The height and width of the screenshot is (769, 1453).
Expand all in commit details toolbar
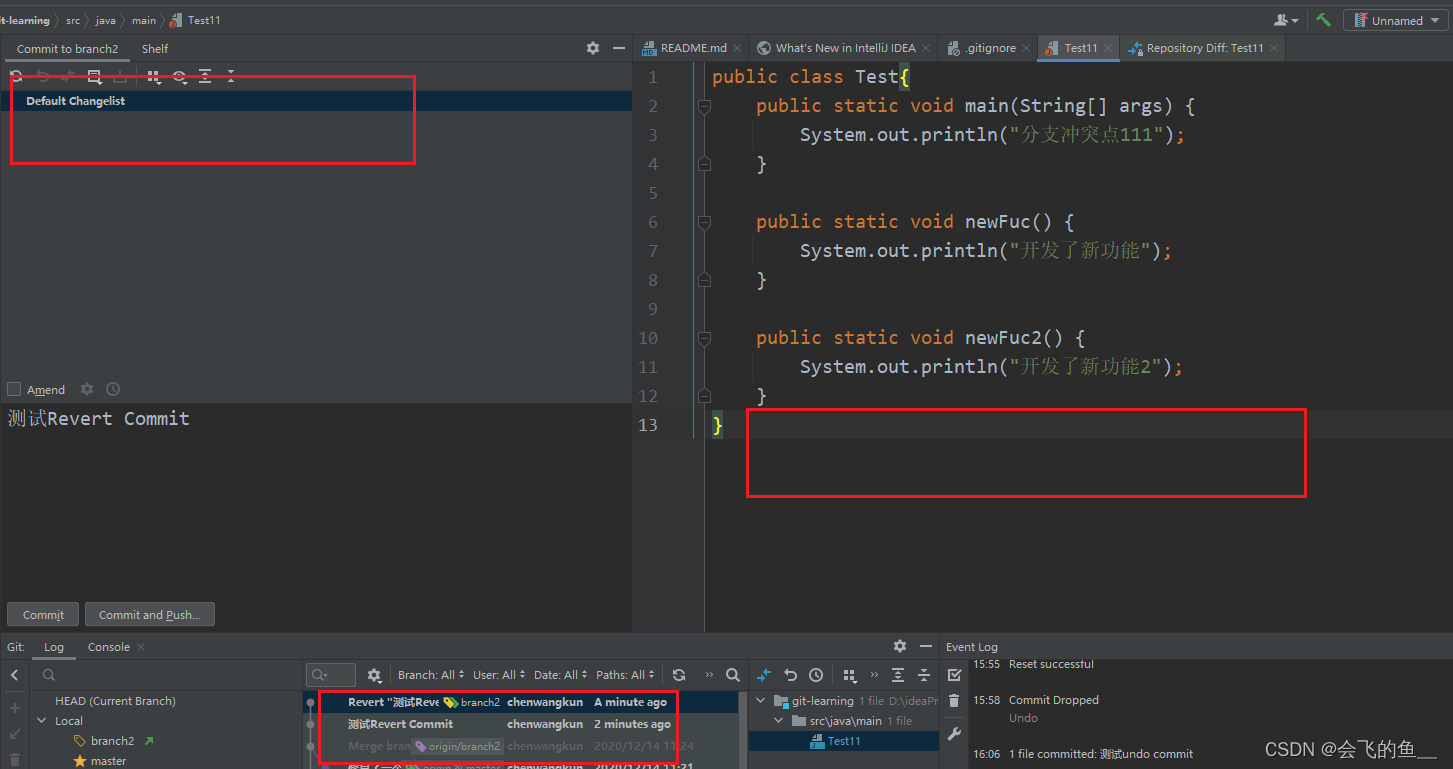pyautogui.click(x=898, y=675)
